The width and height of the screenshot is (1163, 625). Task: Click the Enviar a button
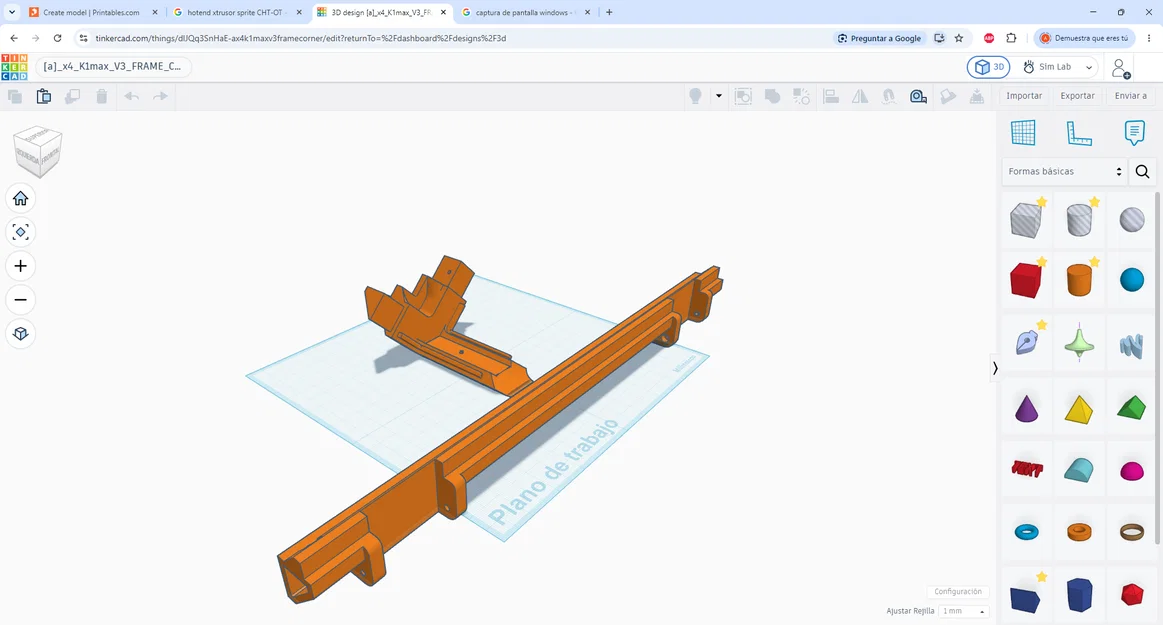(1130, 96)
